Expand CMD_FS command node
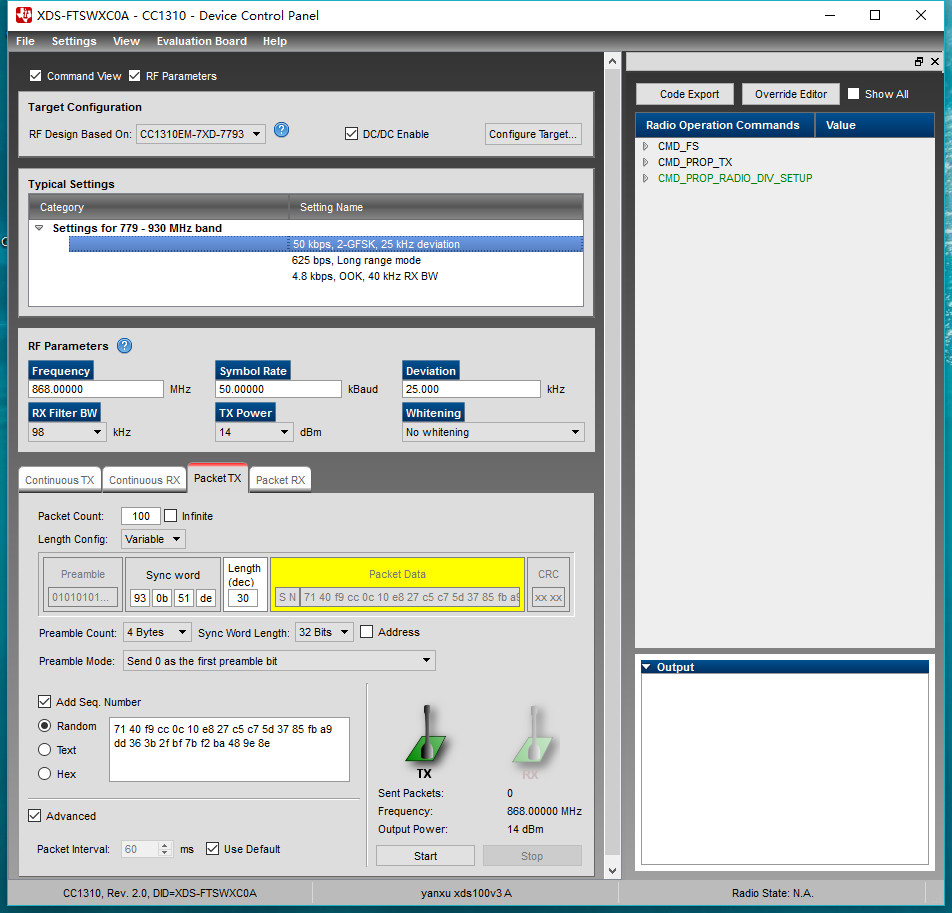This screenshot has width=952, height=913. coord(645,146)
